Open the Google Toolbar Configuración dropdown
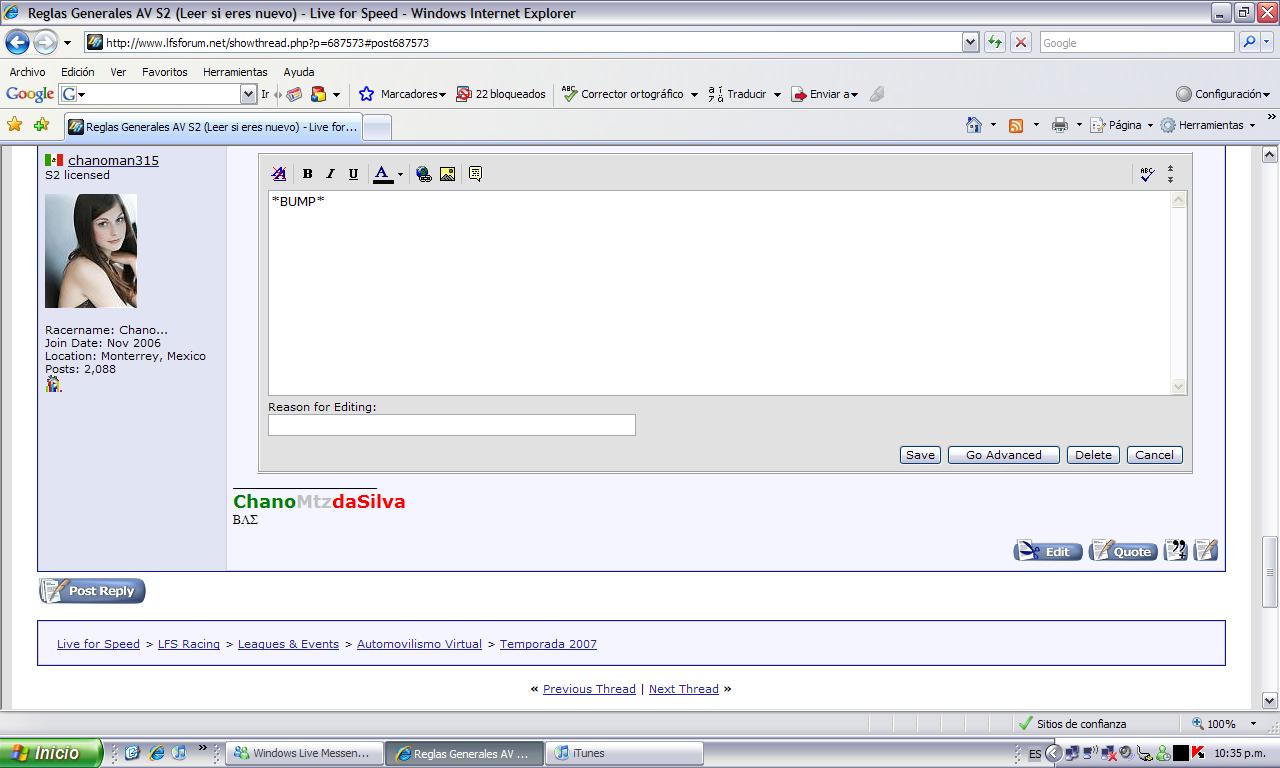The width and height of the screenshot is (1280, 768). pos(1223,94)
